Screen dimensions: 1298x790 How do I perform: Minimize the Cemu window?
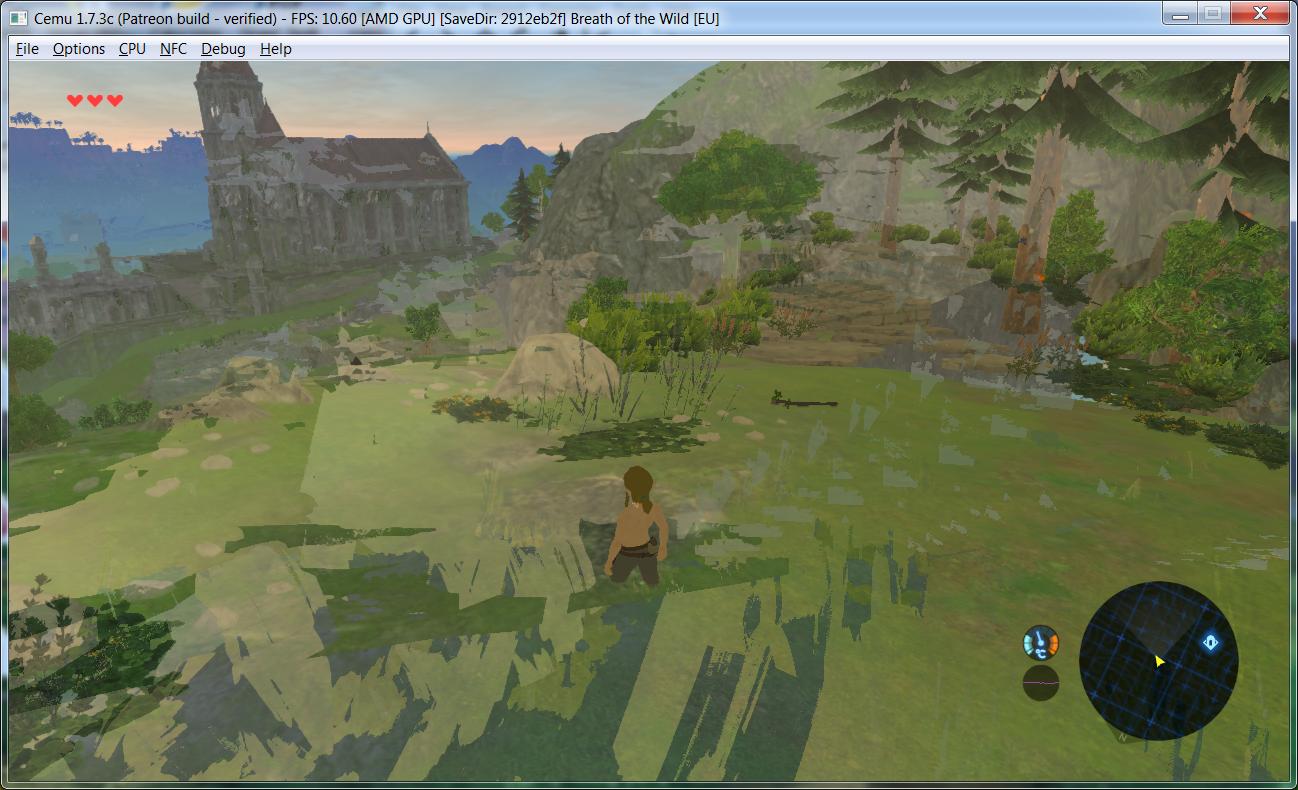(x=1180, y=13)
